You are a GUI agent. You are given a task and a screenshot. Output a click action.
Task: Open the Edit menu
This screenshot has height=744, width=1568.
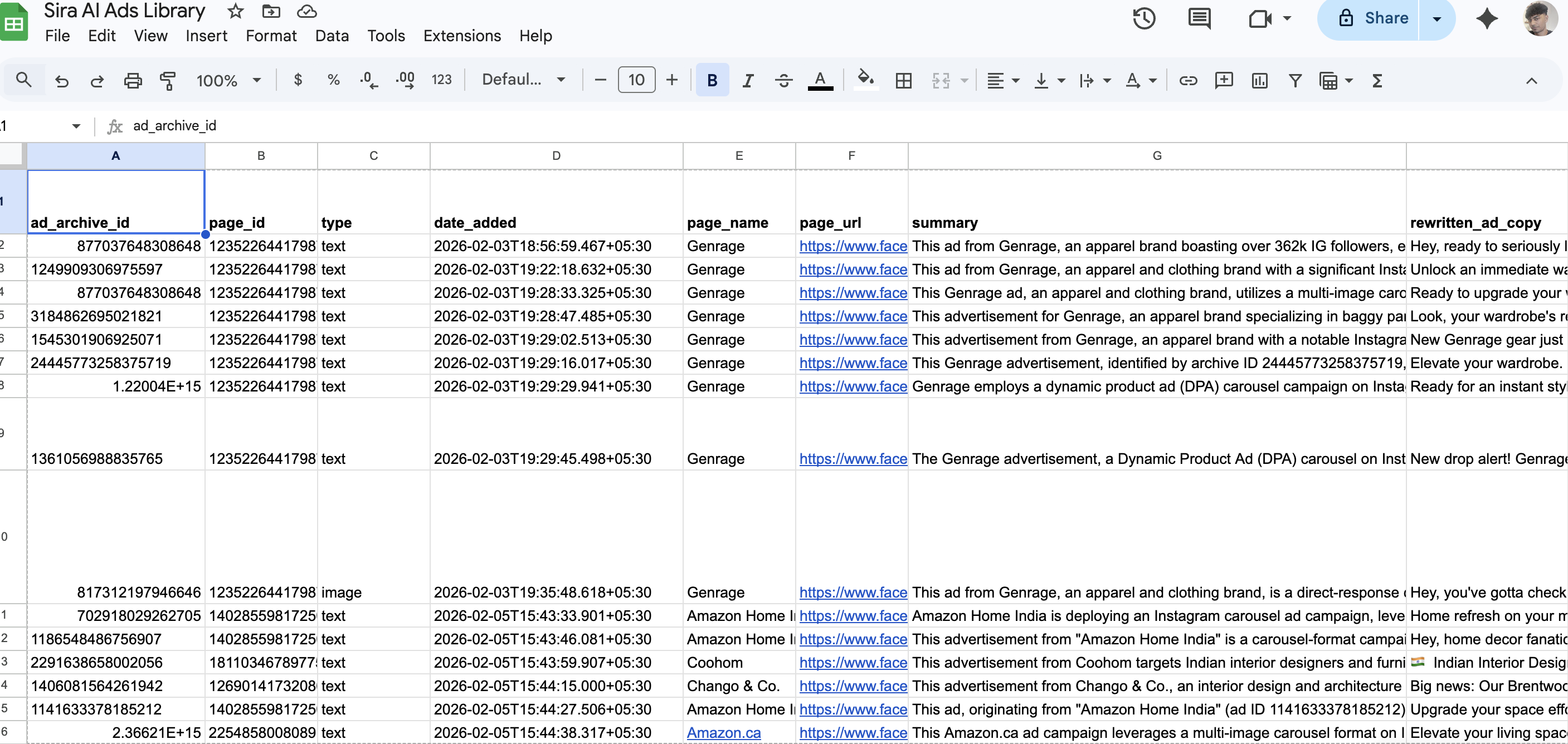(x=101, y=36)
